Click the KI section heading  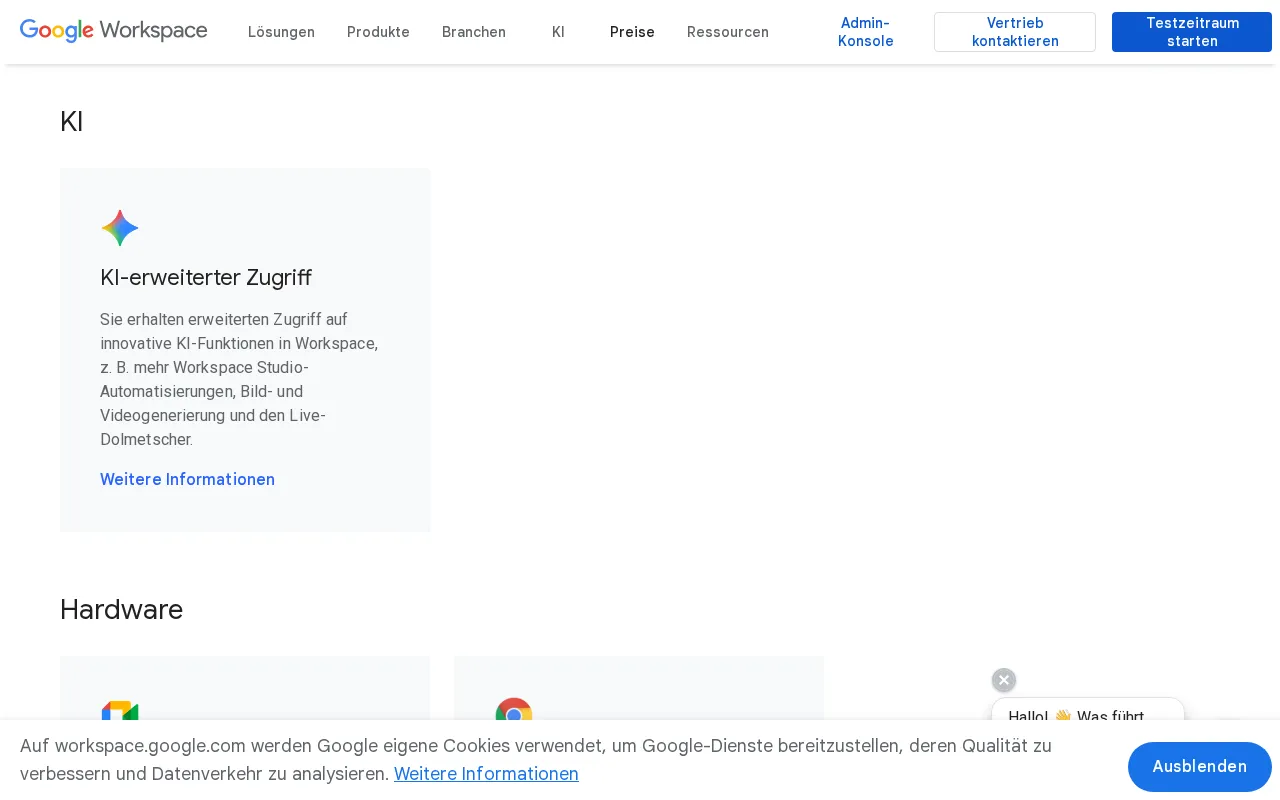pos(71,122)
